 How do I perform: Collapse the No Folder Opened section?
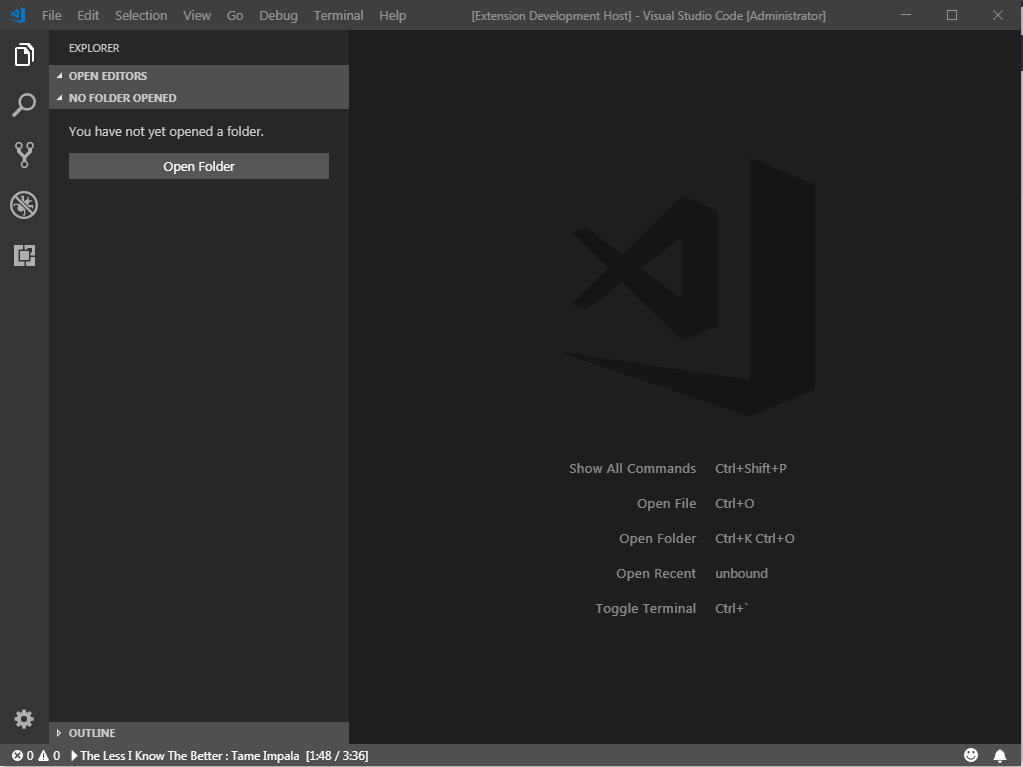198,98
